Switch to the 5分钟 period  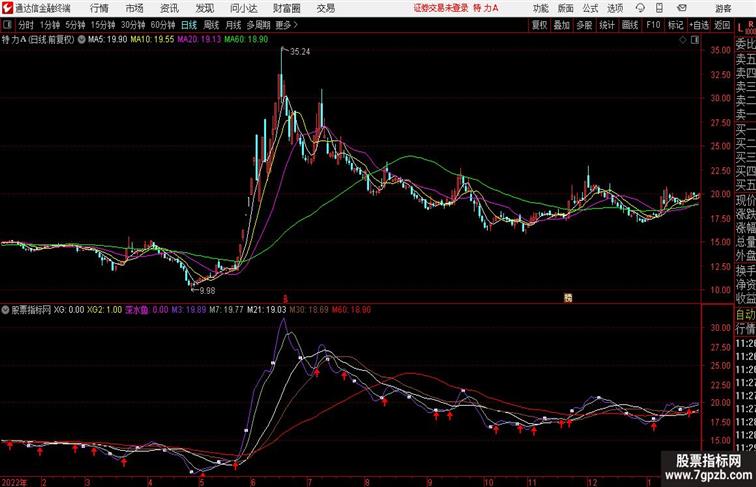click(x=75, y=25)
